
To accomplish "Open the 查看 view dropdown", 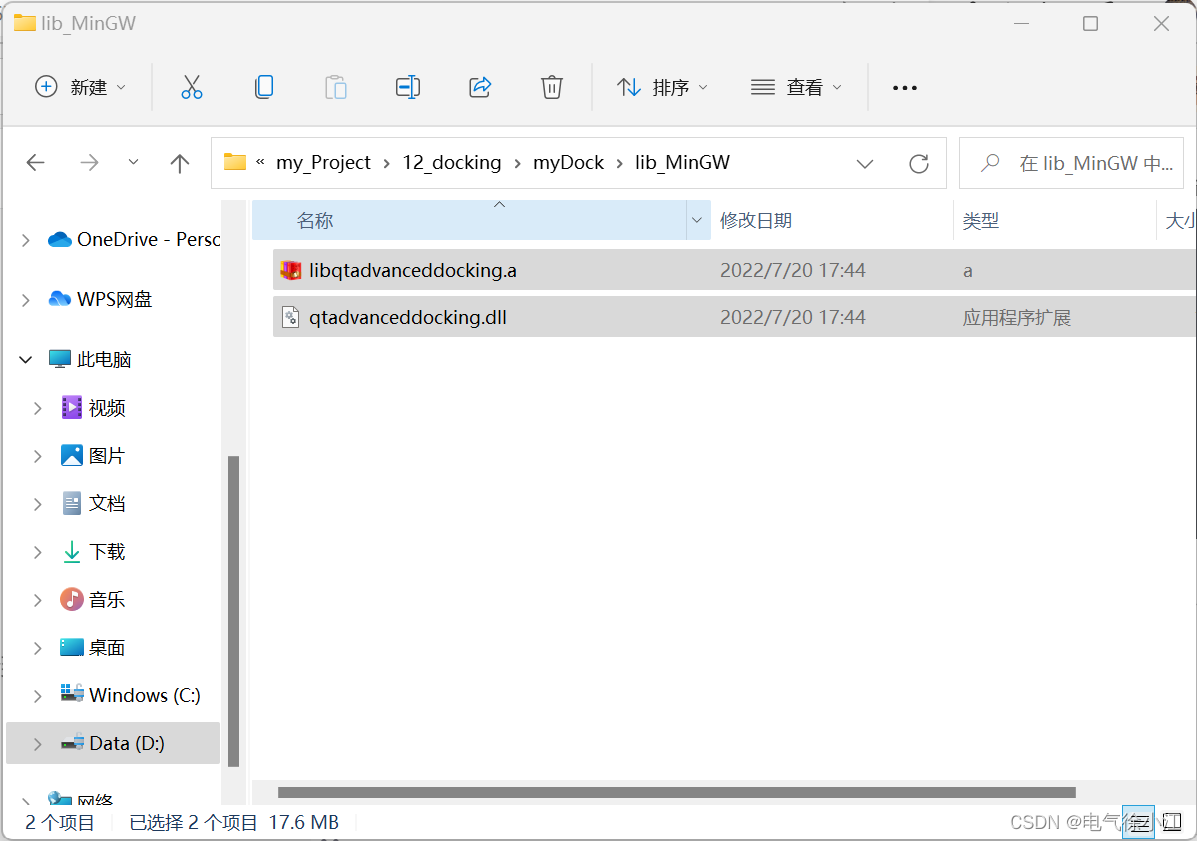I will click(796, 87).
